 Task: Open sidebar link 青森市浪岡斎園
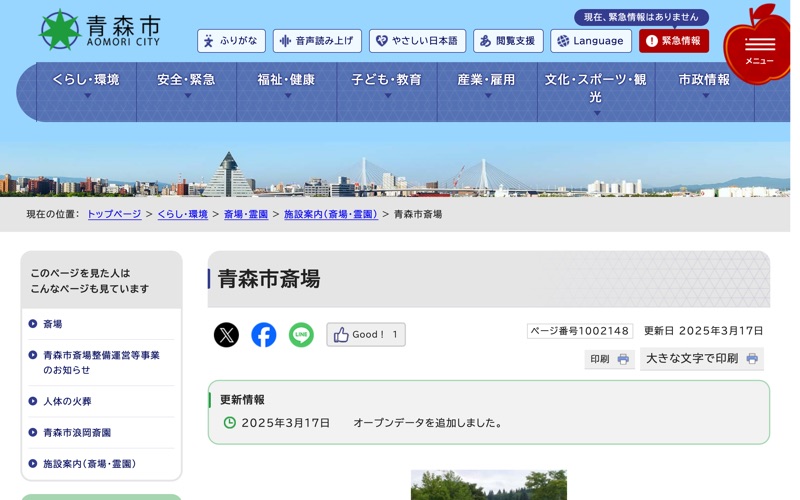coord(77,433)
